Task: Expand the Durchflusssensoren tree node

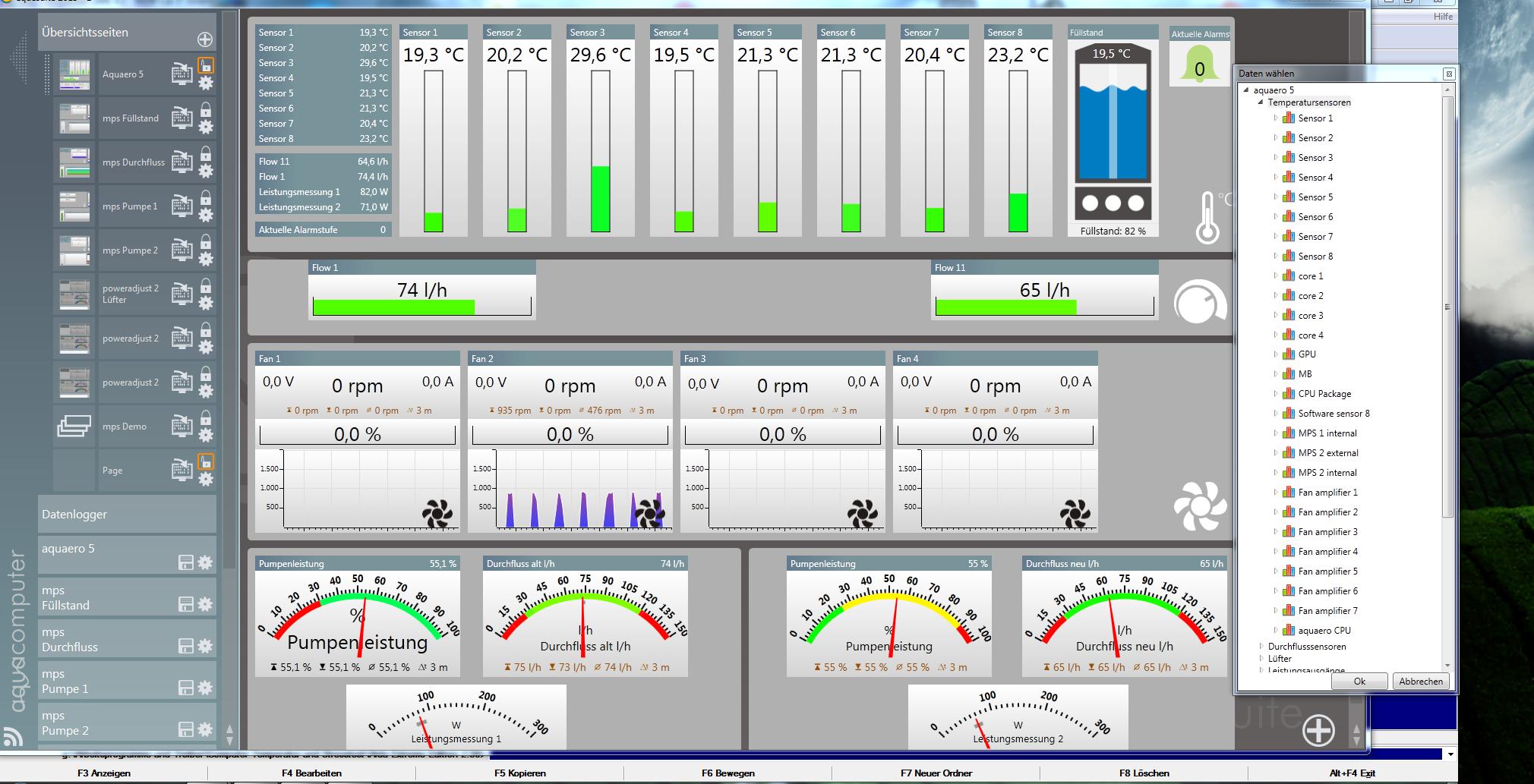Action: click(x=1261, y=647)
